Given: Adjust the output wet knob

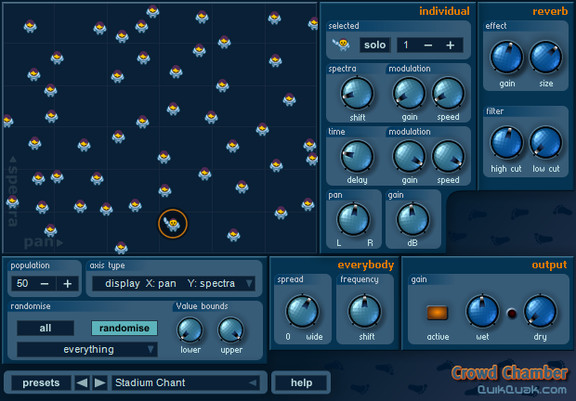Looking at the screenshot, I should coord(482,311).
